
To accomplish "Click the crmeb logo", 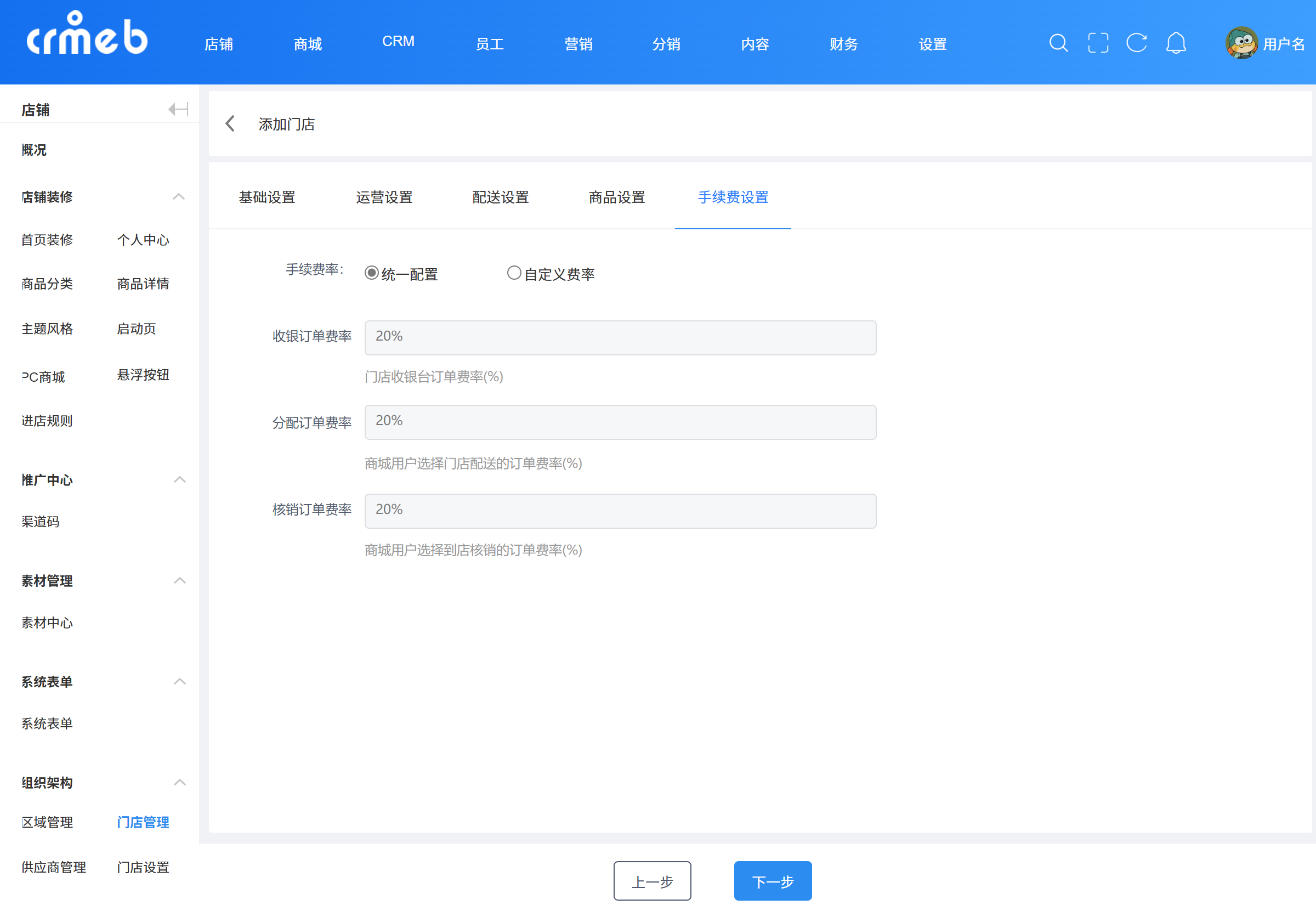I will point(87,35).
